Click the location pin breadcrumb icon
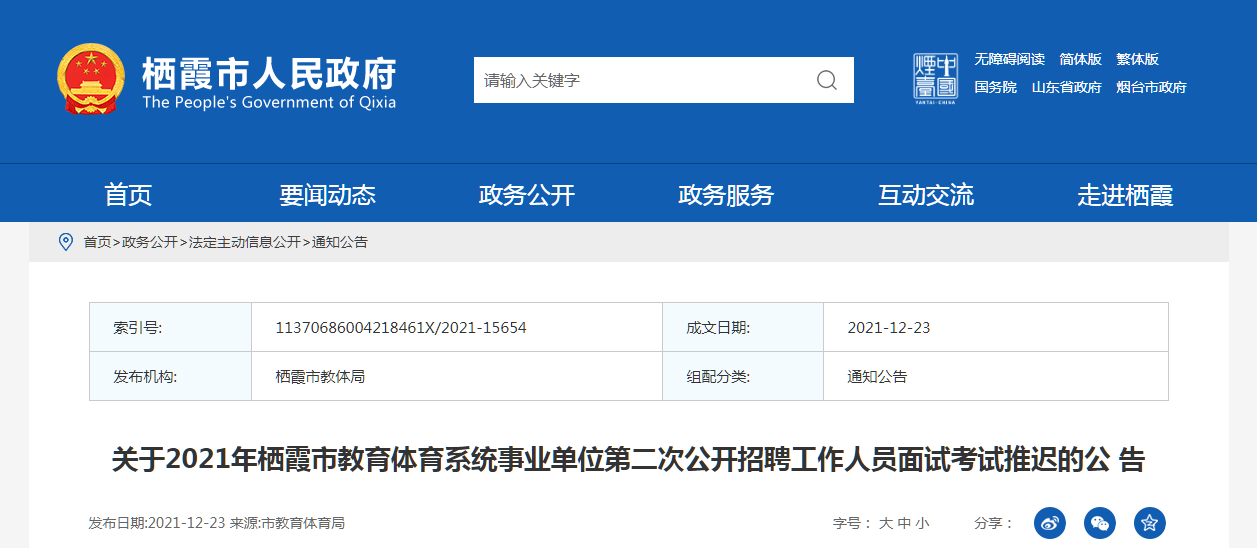This screenshot has width=1257, height=548. pyautogui.click(x=66, y=242)
